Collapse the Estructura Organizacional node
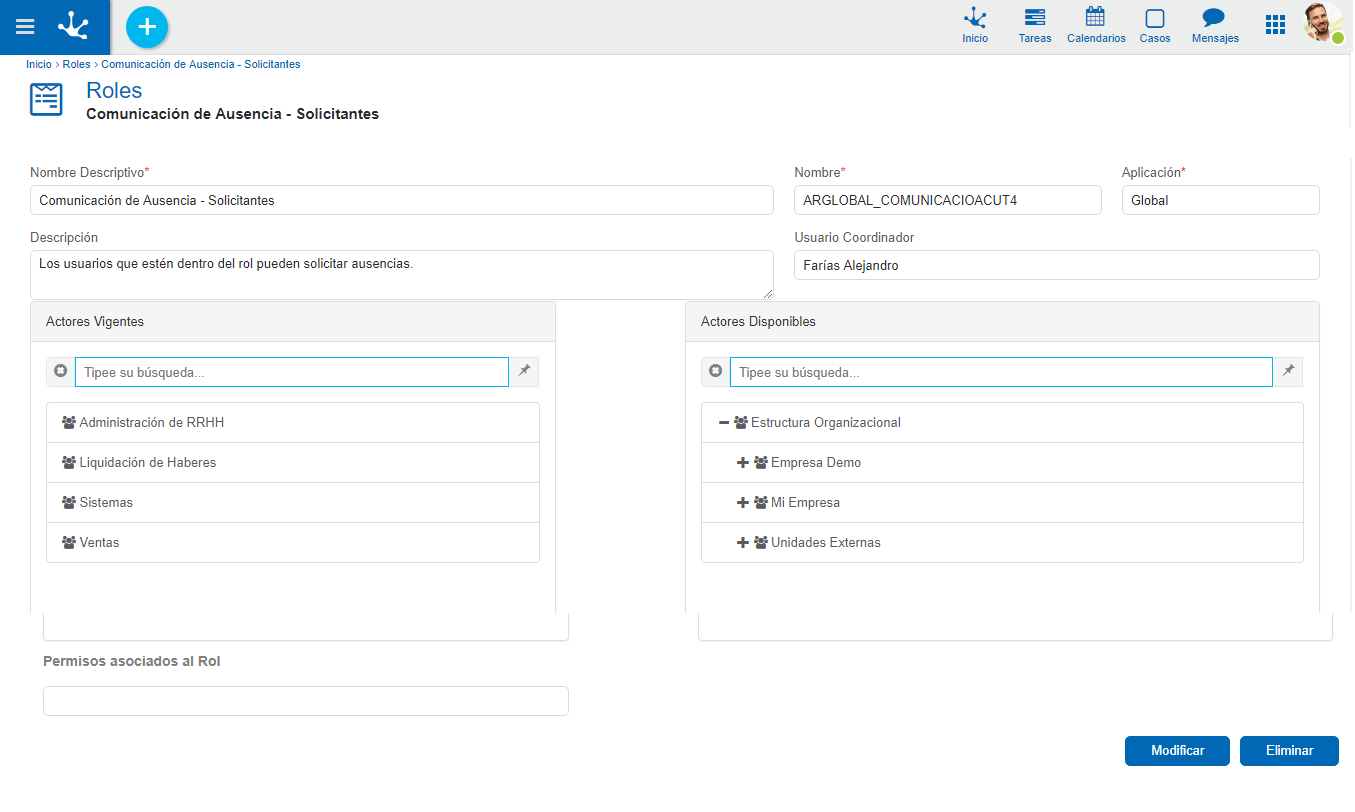The width and height of the screenshot is (1355, 812). (x=724, y=423)
